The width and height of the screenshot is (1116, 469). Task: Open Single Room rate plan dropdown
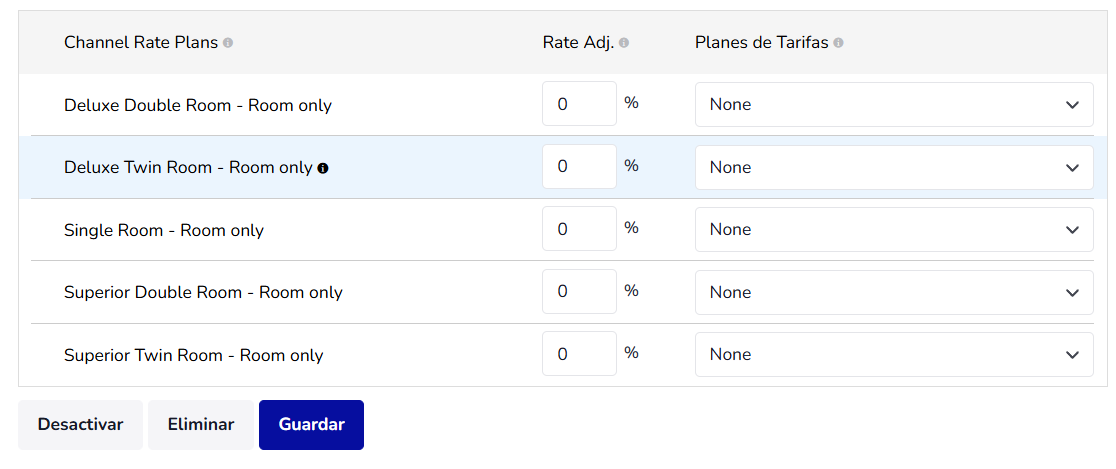point(894,230)
